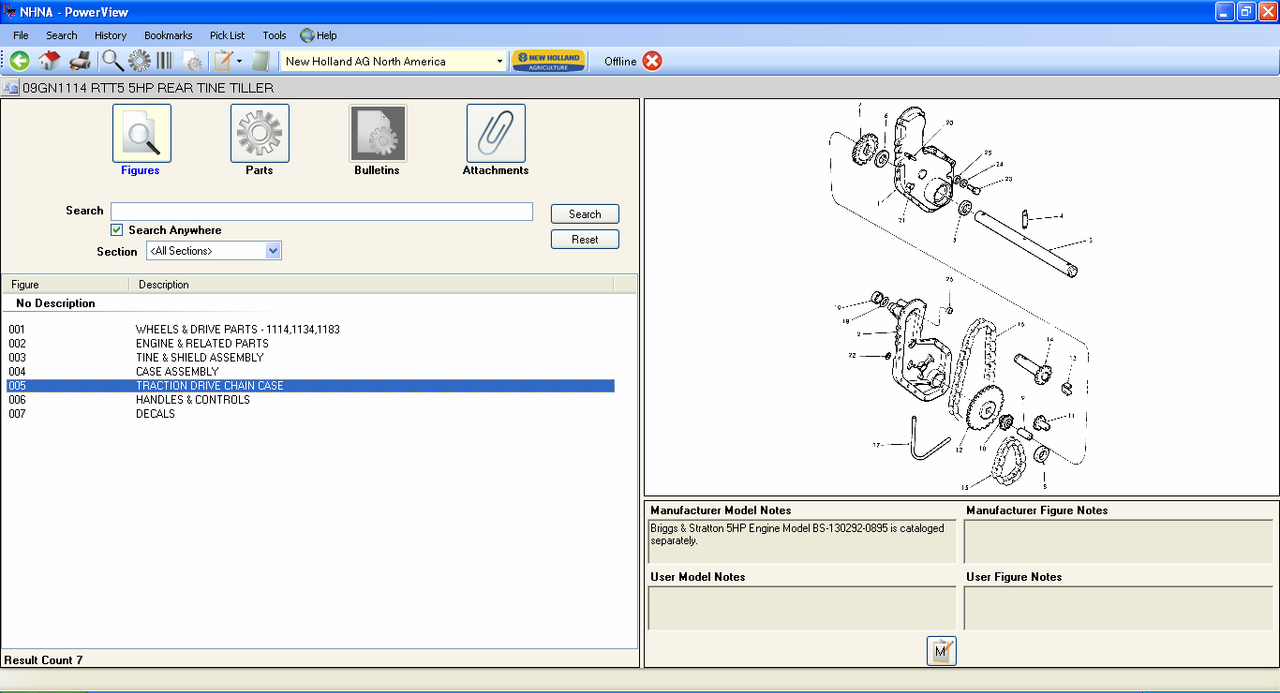
Task: Click the New Holland Agriculture logo
Action: coord(548,61)
